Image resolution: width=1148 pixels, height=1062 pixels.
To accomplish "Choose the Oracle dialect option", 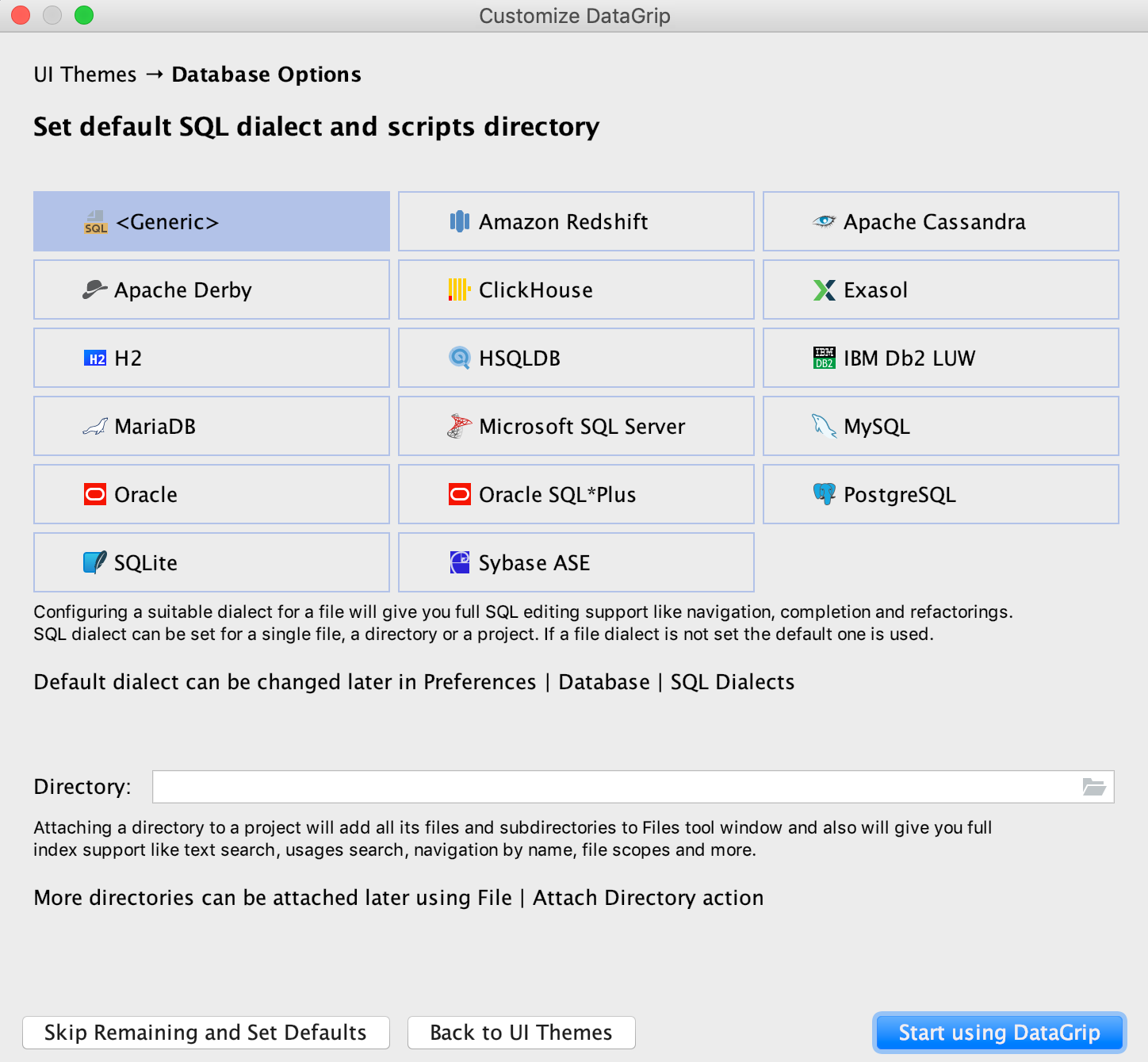I will (x=212, y=494).
